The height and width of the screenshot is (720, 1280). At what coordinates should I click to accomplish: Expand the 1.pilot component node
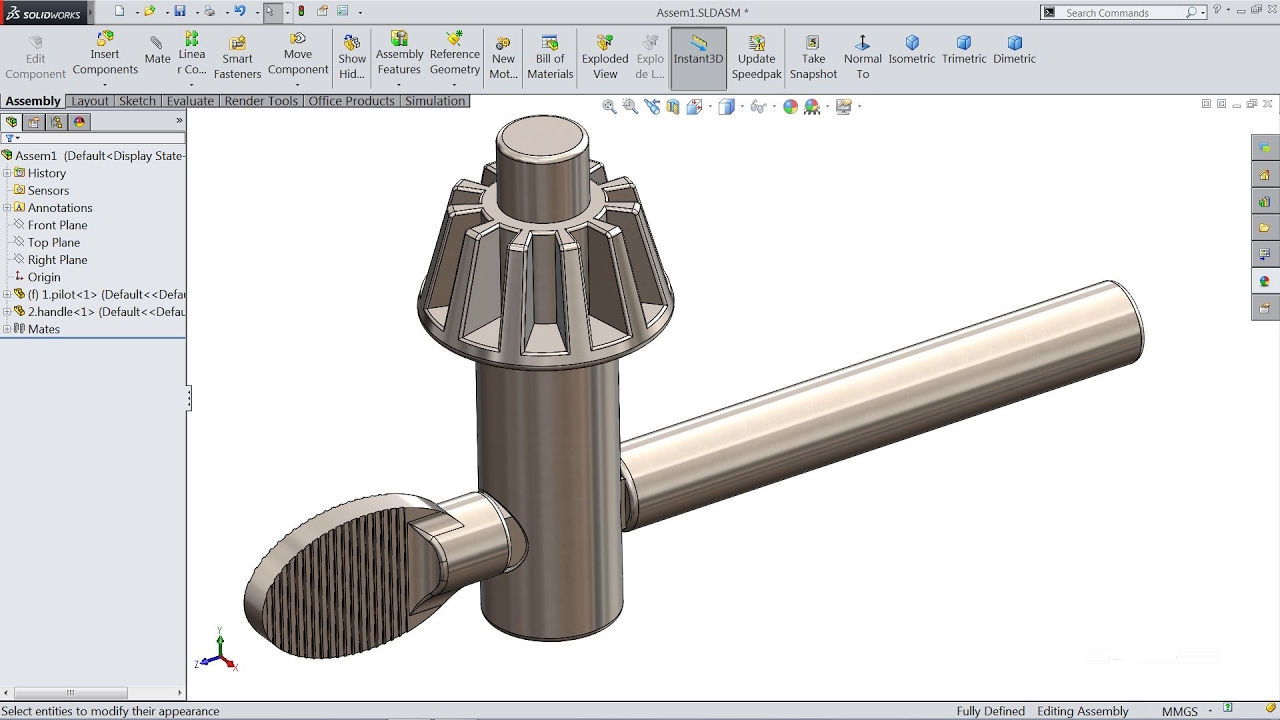point(8,294)
